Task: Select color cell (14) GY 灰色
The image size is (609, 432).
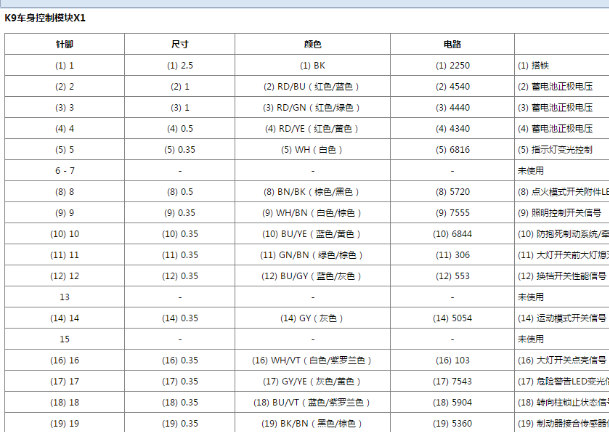Action: [x=312, y=318]
